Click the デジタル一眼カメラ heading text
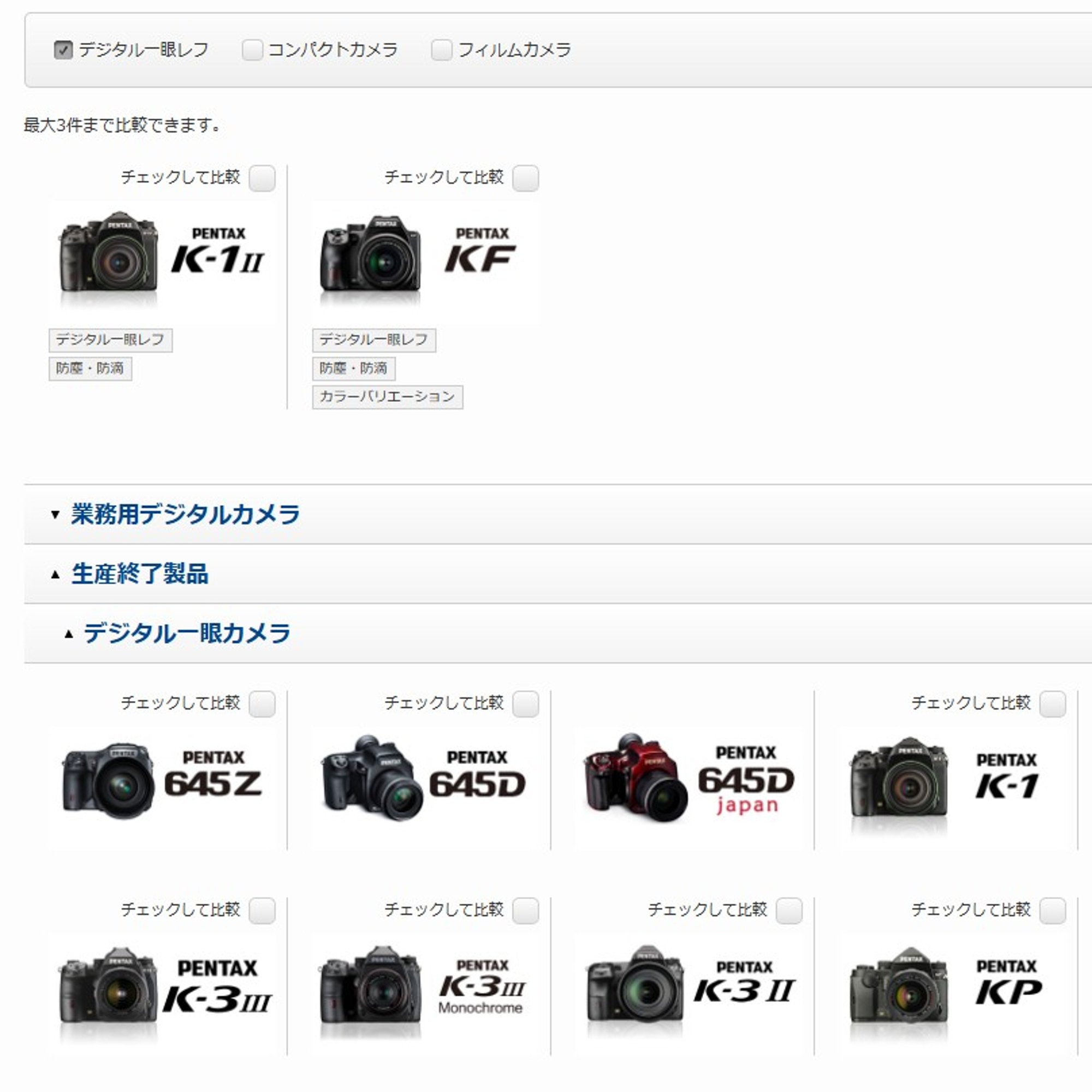The image size is (1092, 1092). (187, 633)
